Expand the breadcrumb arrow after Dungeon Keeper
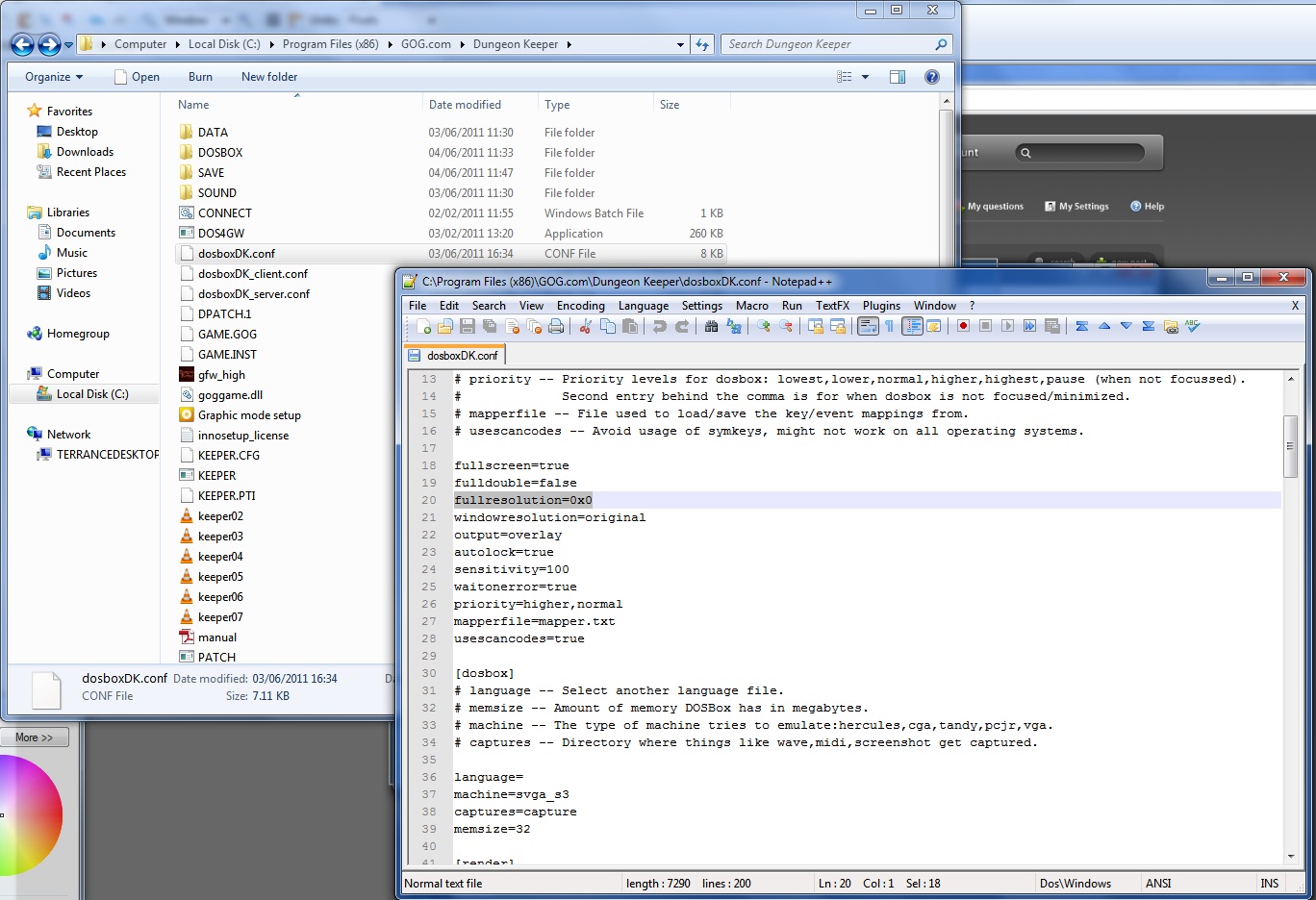Image resolution: width=1316 pixels, height=900 pixels. (569, 44)
